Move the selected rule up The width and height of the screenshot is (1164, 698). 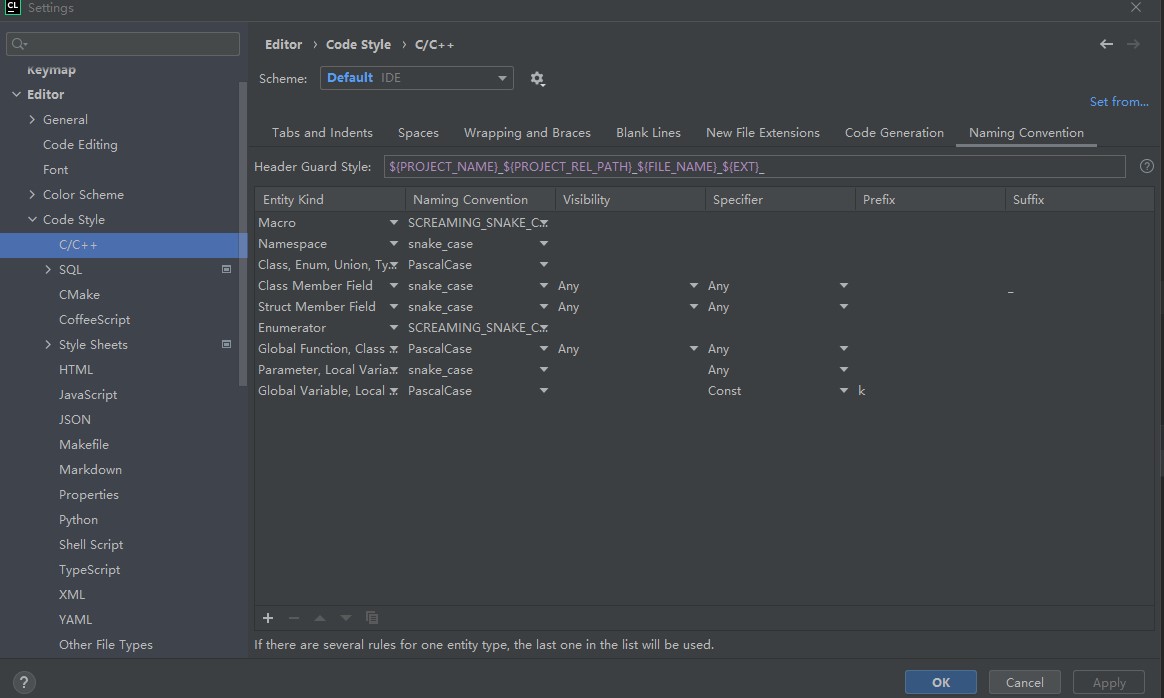tap(320, 618)
